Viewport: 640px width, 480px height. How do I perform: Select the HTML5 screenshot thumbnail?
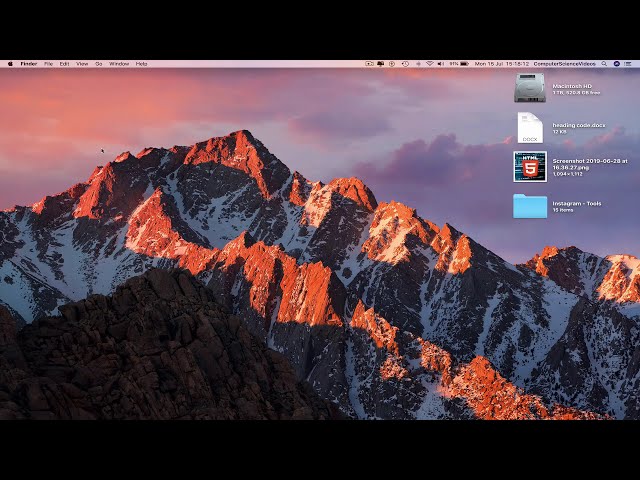pos(530,167)
